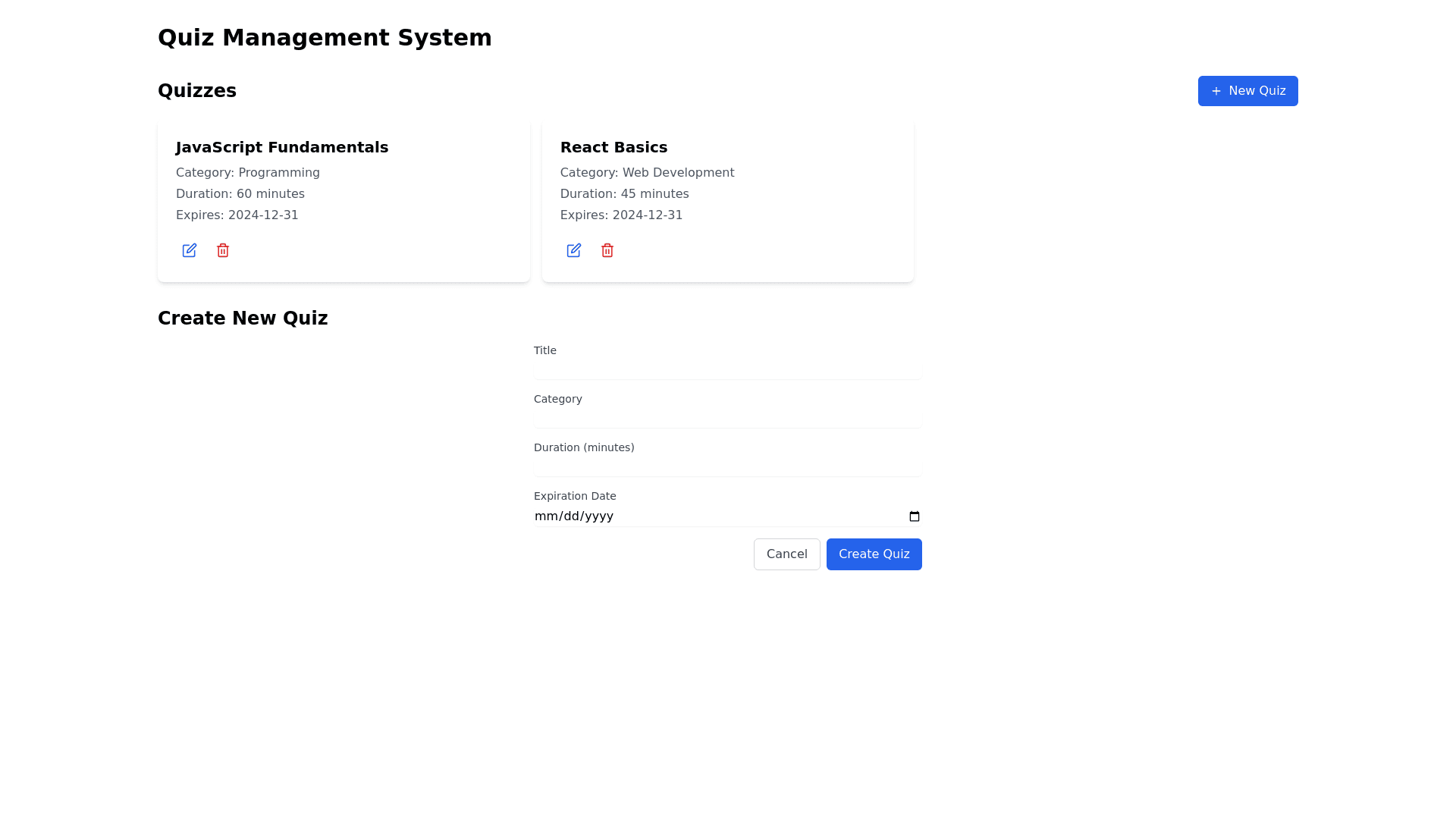Select the JavaScript Fundamentals card title

(x=281, y=147)
